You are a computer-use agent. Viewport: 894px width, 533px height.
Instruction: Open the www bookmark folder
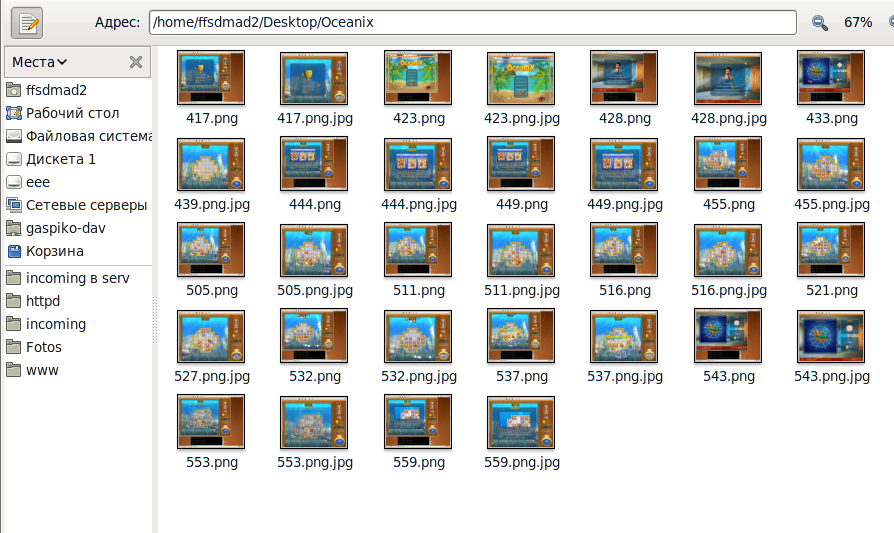32,370
